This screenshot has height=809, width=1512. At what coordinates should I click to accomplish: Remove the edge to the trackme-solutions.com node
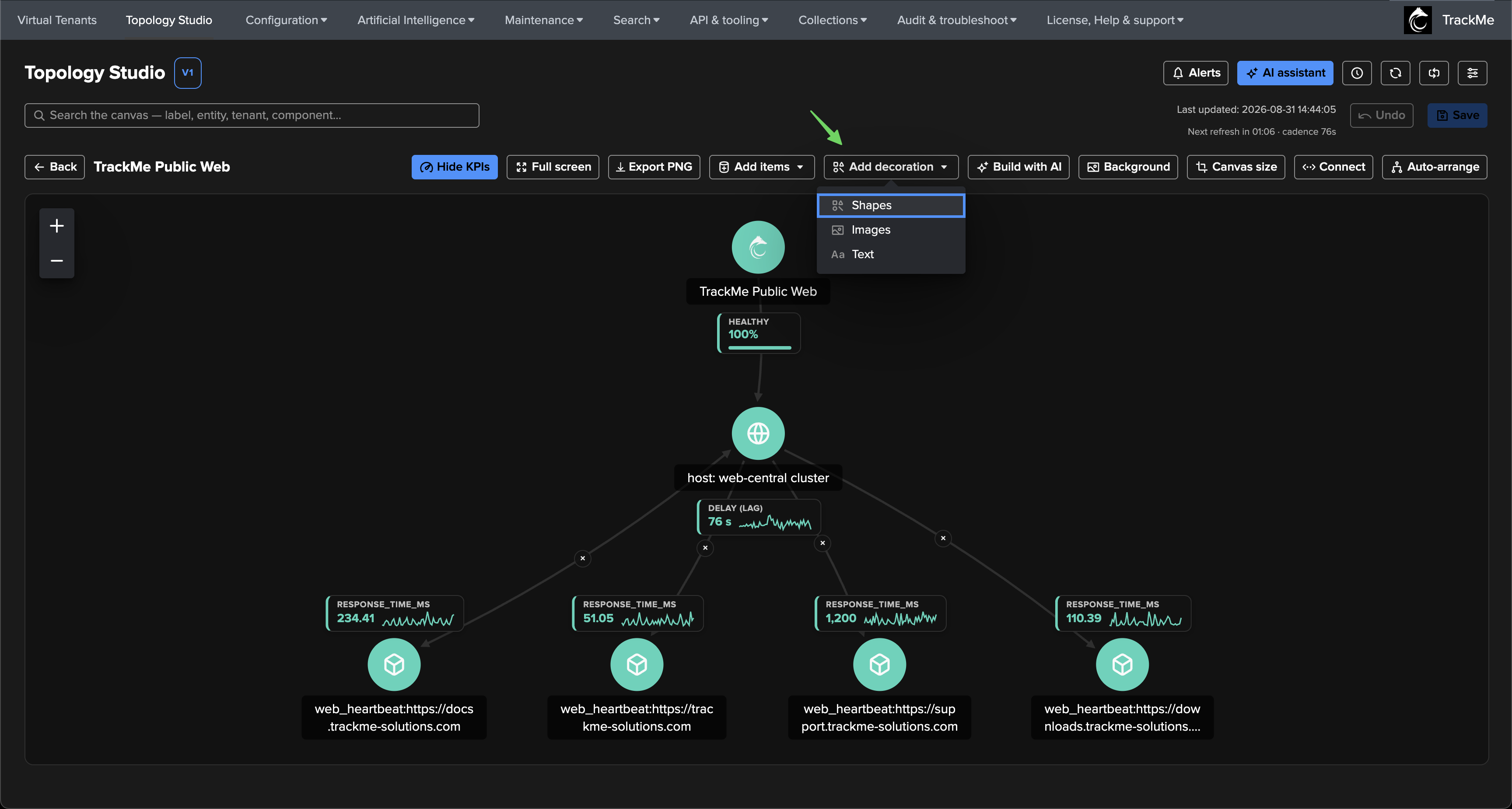pyautogui.click(x=706, y=548)
